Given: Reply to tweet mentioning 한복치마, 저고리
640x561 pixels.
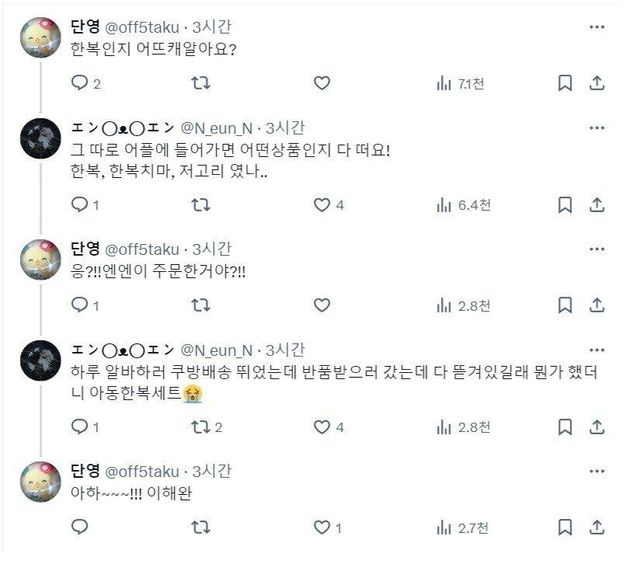Looking at the screenshot, I should tap(82, 205).
